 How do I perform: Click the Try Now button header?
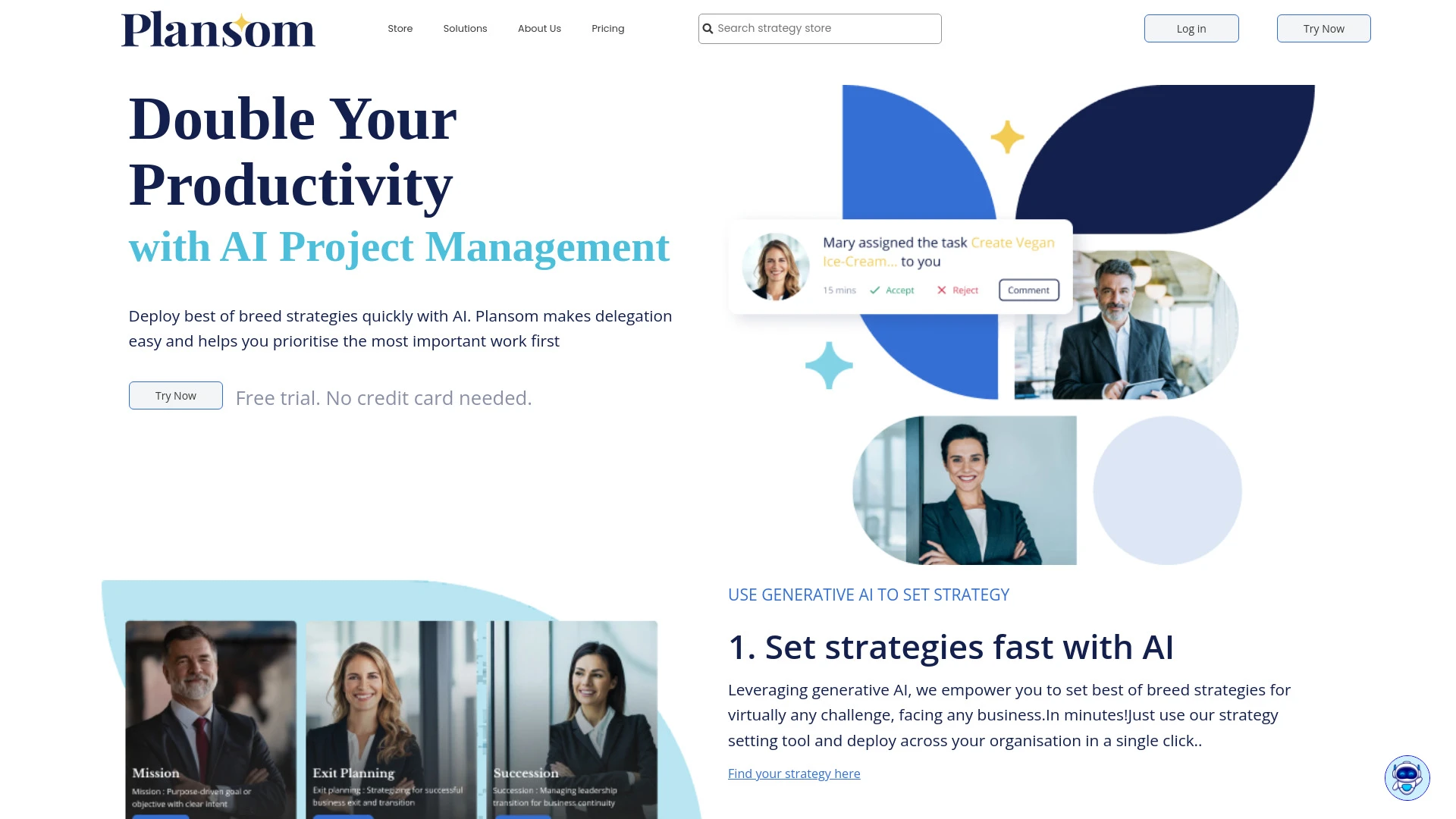click(x=1324, y=28)
